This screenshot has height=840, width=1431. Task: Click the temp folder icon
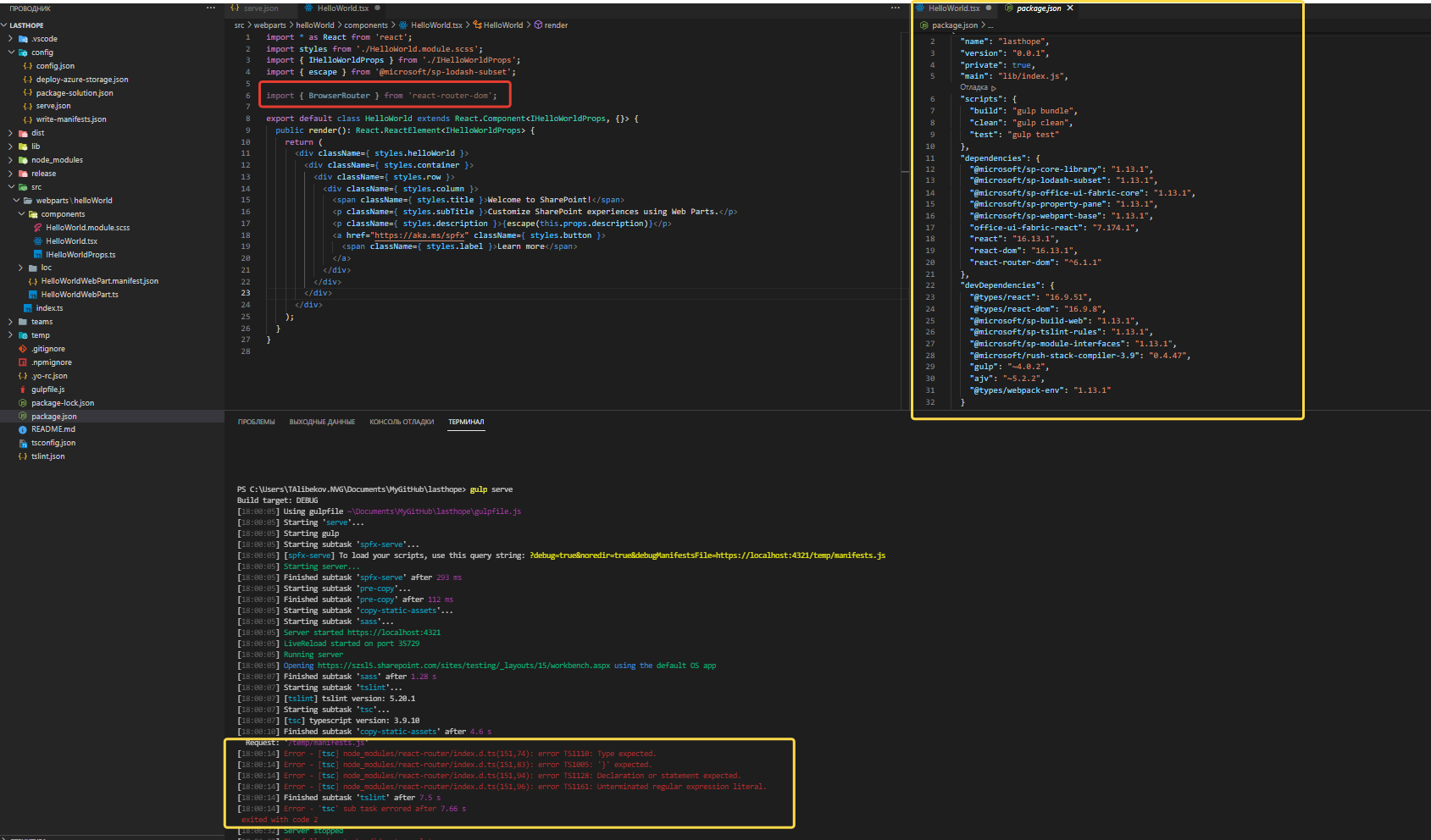(23, 335)
